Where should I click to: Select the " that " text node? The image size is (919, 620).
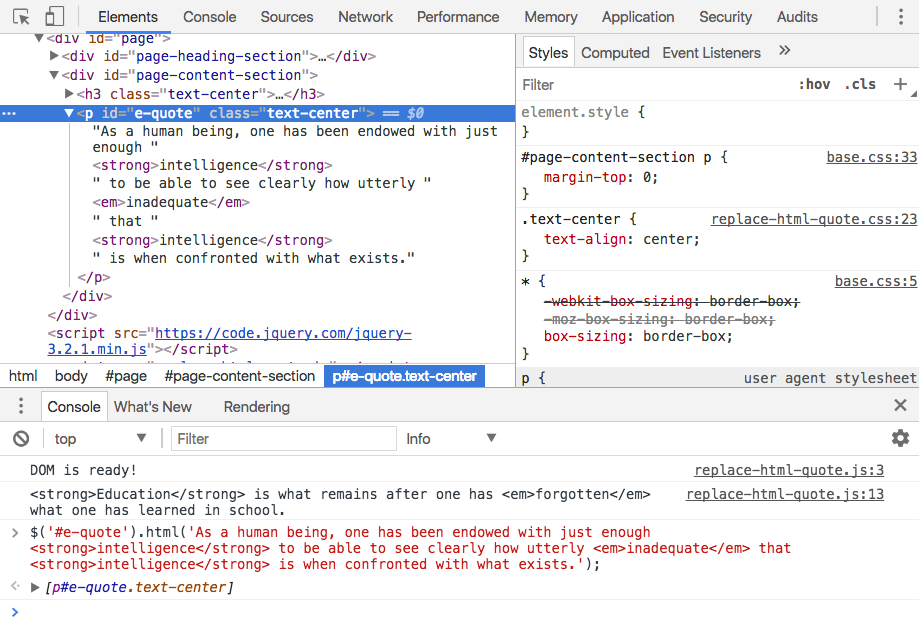pos(125,221)
